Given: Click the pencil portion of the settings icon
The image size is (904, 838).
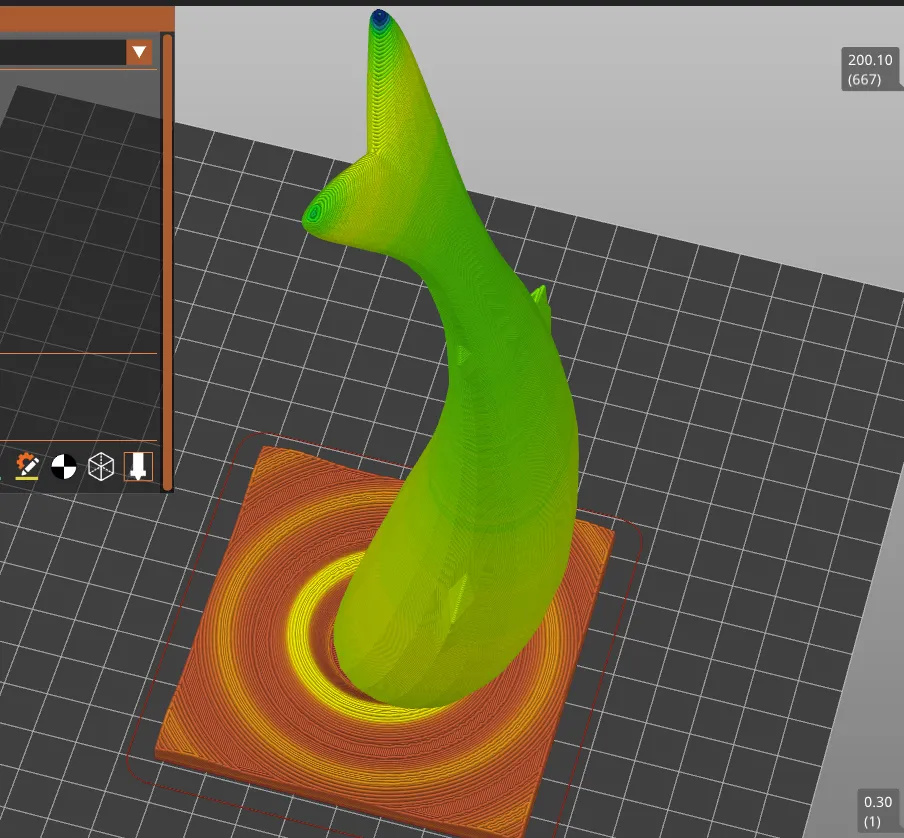Looking at the screenshot, I should tap(31, 467).
